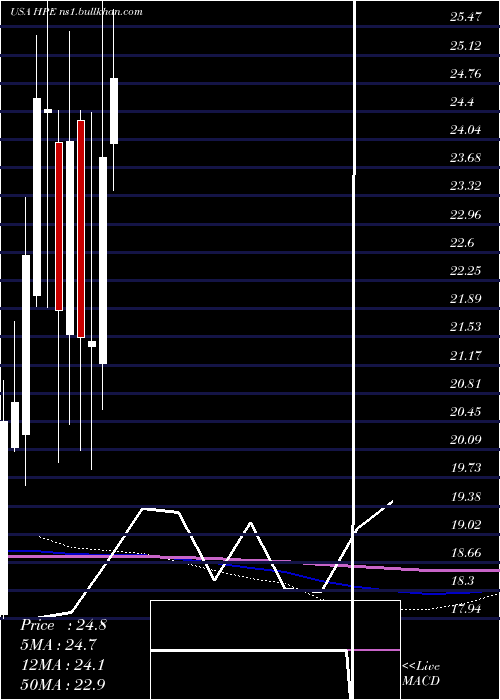Click the 22.6 price axis label
The image size is (500, 700).
click(x=462, y=242)
